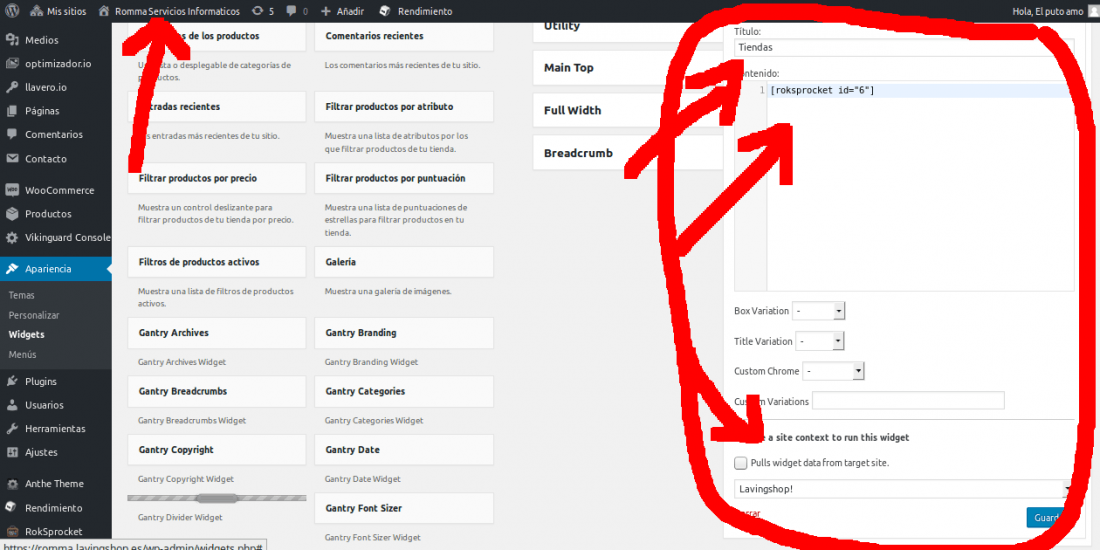This screenshot has height=550, width=1100.
Task: Expand the Full Width widget area
Action: 627,110
